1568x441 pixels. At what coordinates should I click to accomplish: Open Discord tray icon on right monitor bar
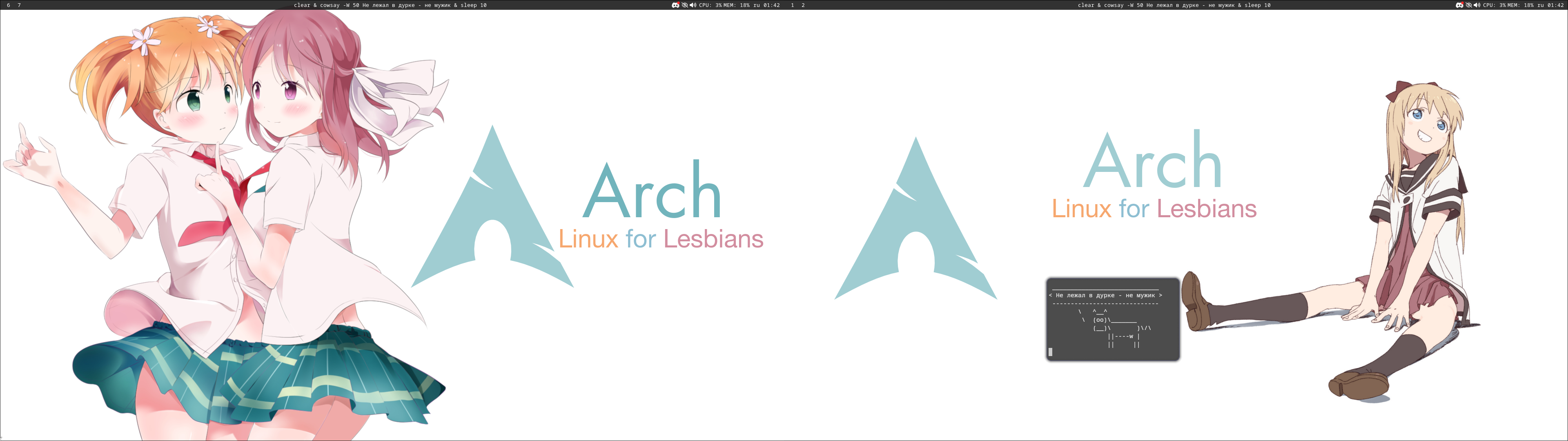coord(1459,5)
